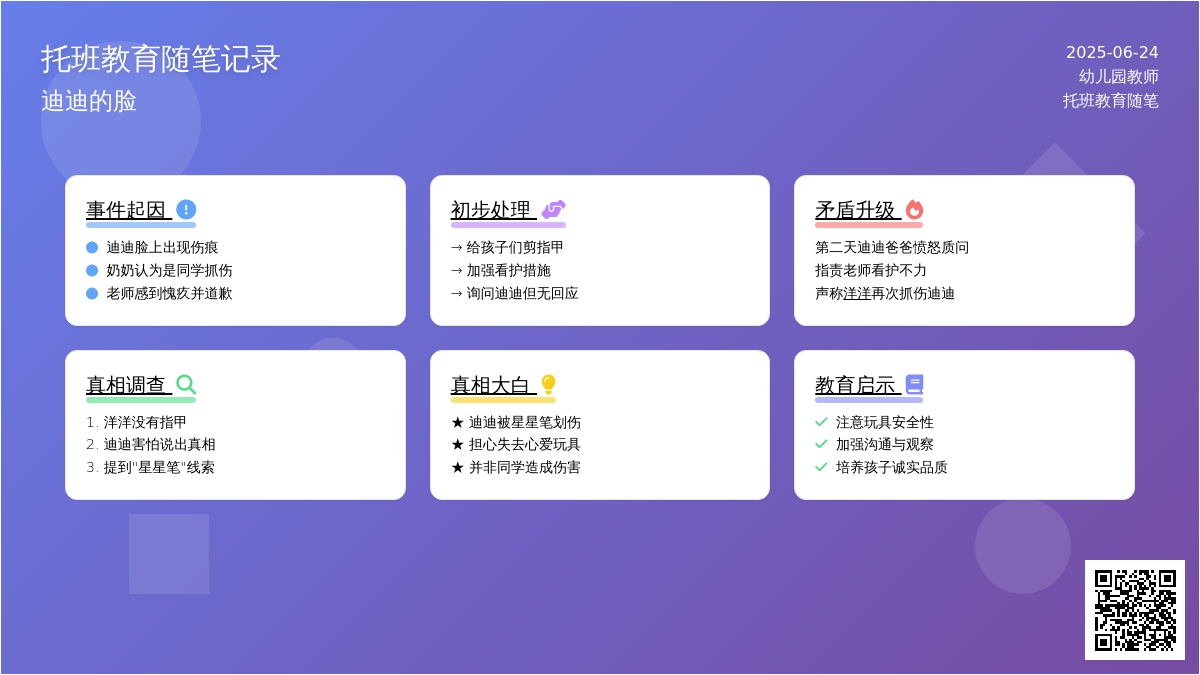The width and height of the screenshot is (1200, 675).
Task: Select the 初步处理 heading
Action: (x=491, y=210)
